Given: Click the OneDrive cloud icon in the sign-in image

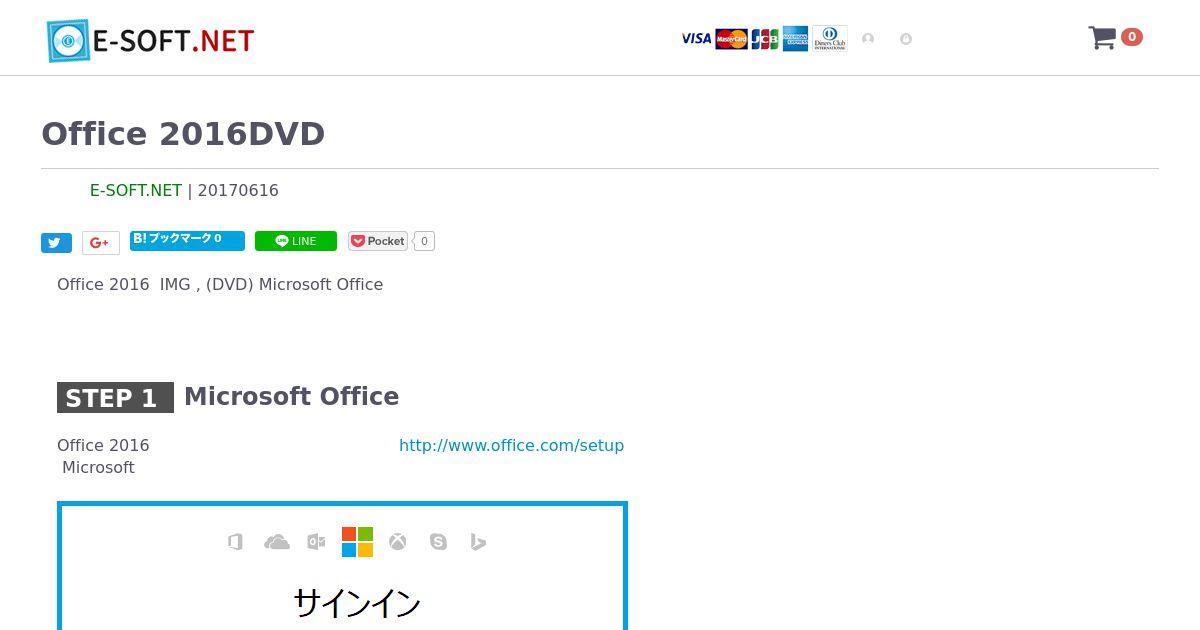Looking at the screenshot, I should 277,542.
